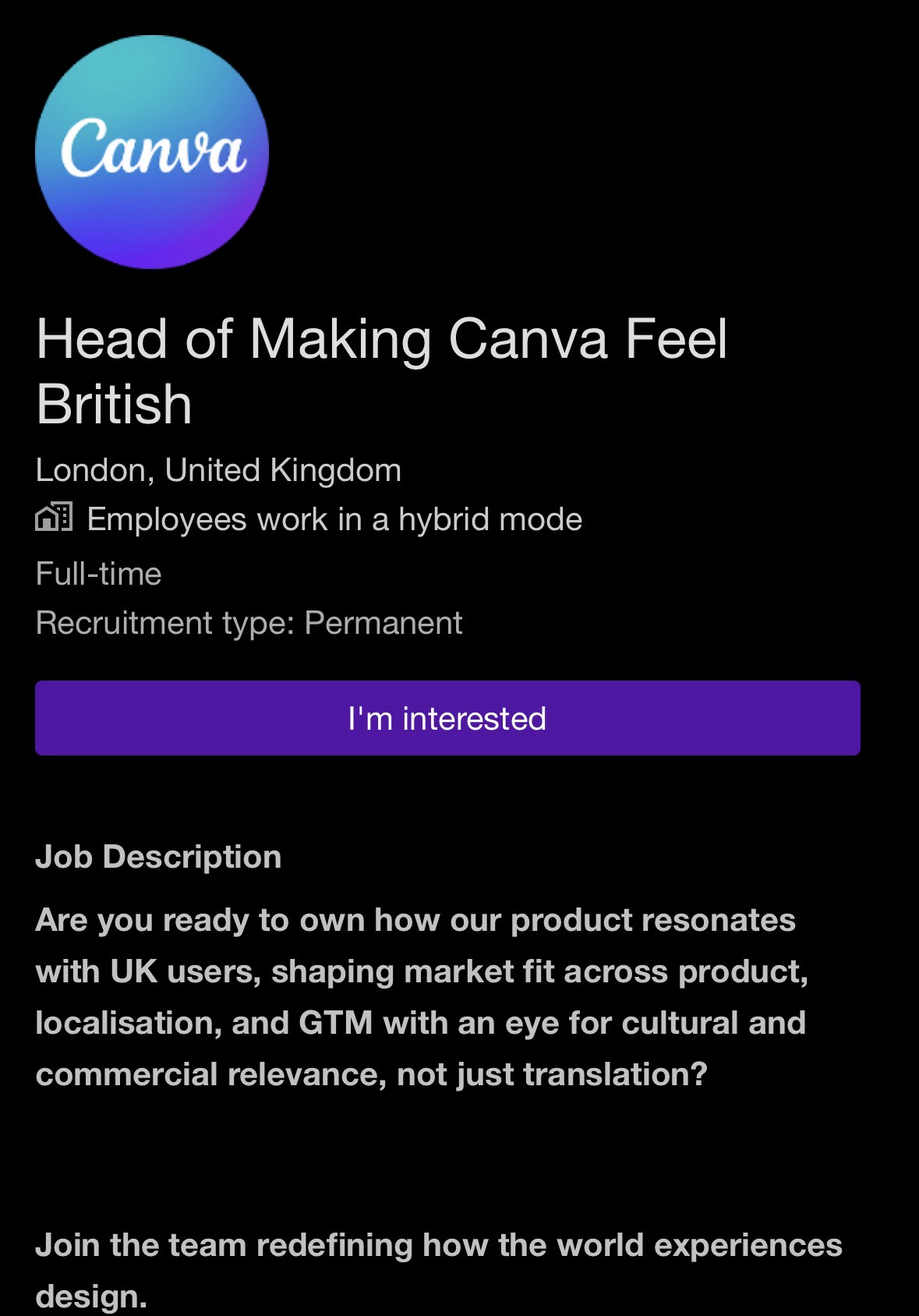The width and height of the screenshot is (919, 1316).
Task: Click "United Kingdom" in the location line
Action: (x=283, y=470)
